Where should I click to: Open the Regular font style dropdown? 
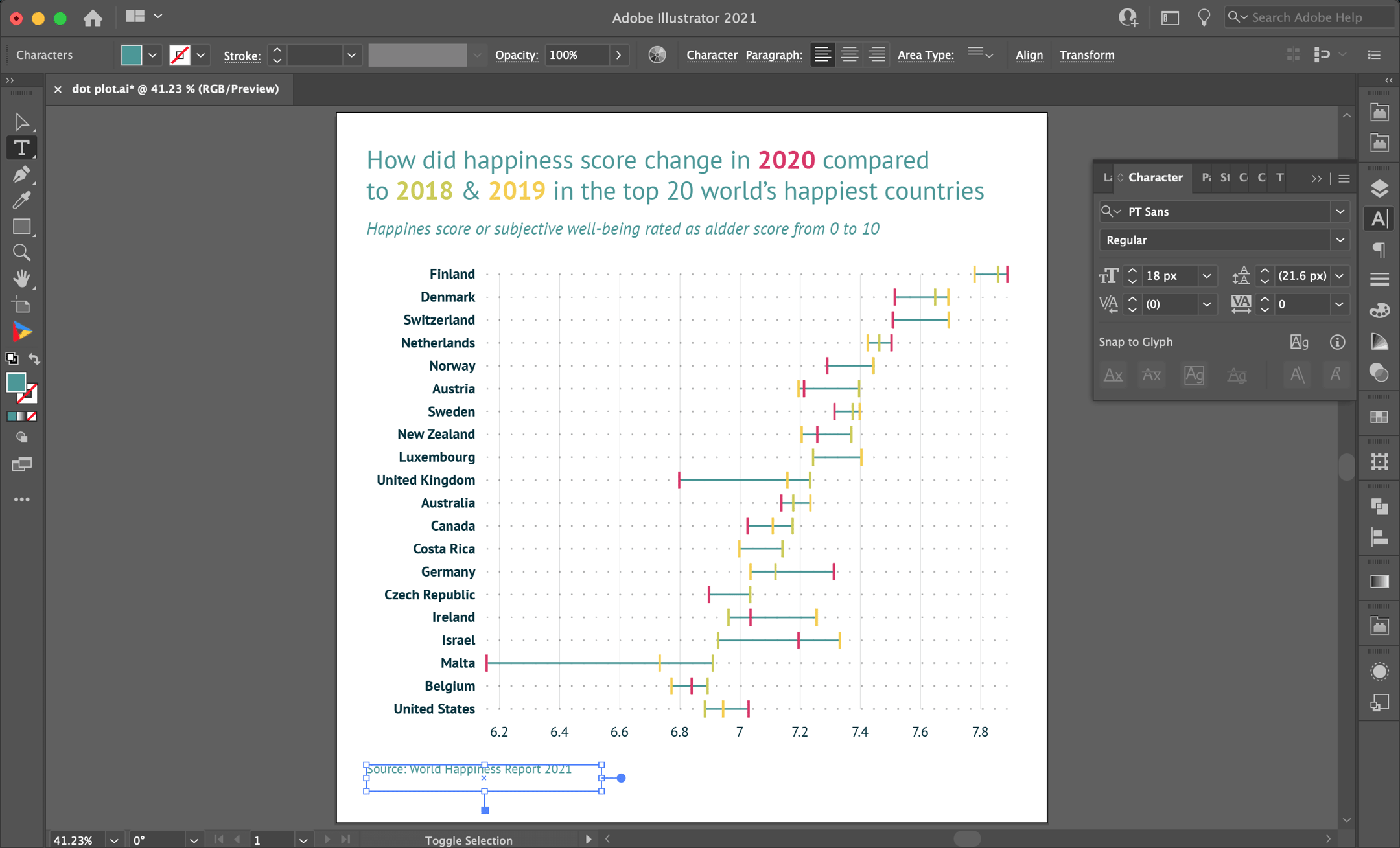tap(1339, 240)
